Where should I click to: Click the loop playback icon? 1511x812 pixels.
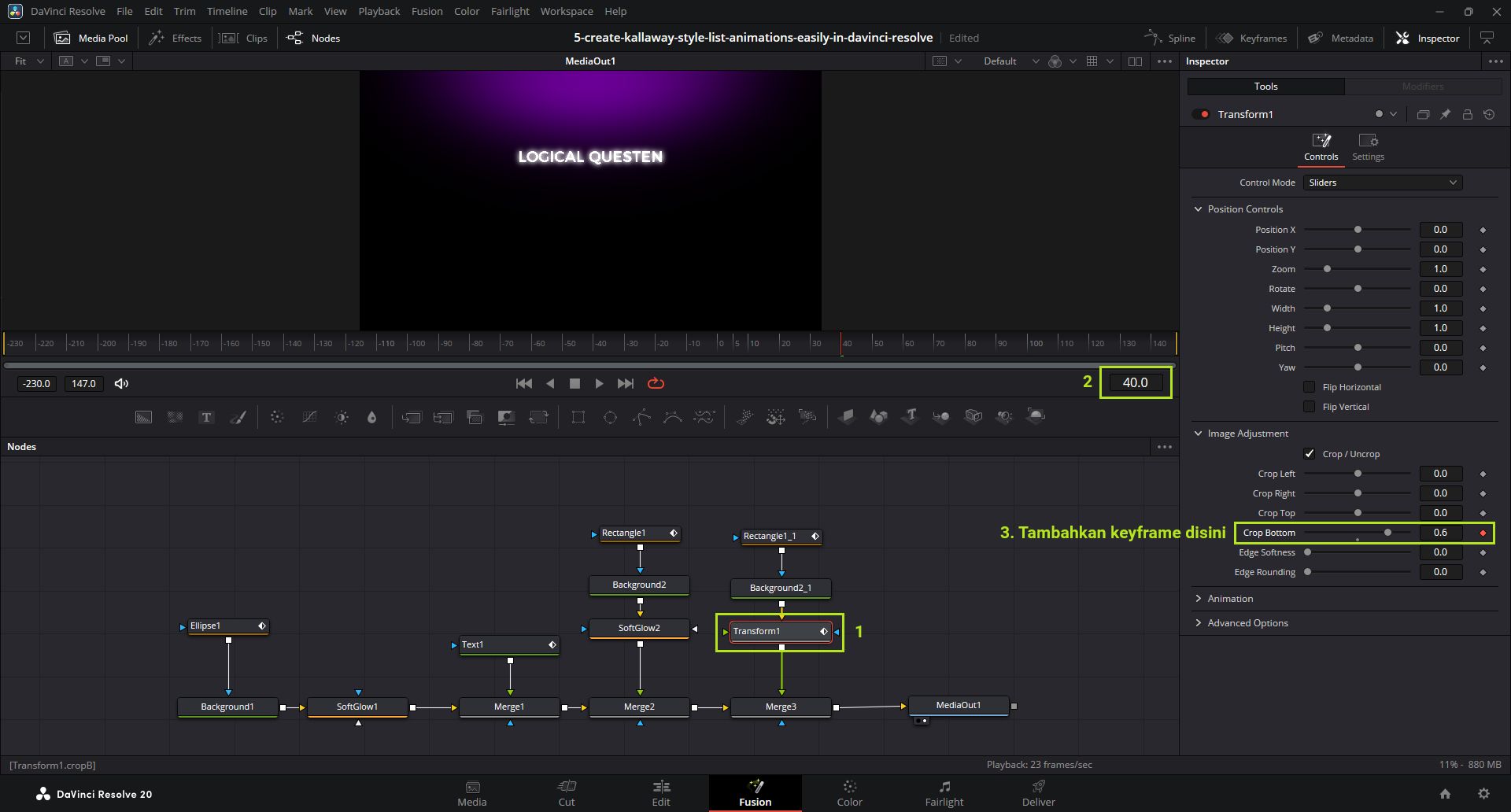tap(656, 383)
